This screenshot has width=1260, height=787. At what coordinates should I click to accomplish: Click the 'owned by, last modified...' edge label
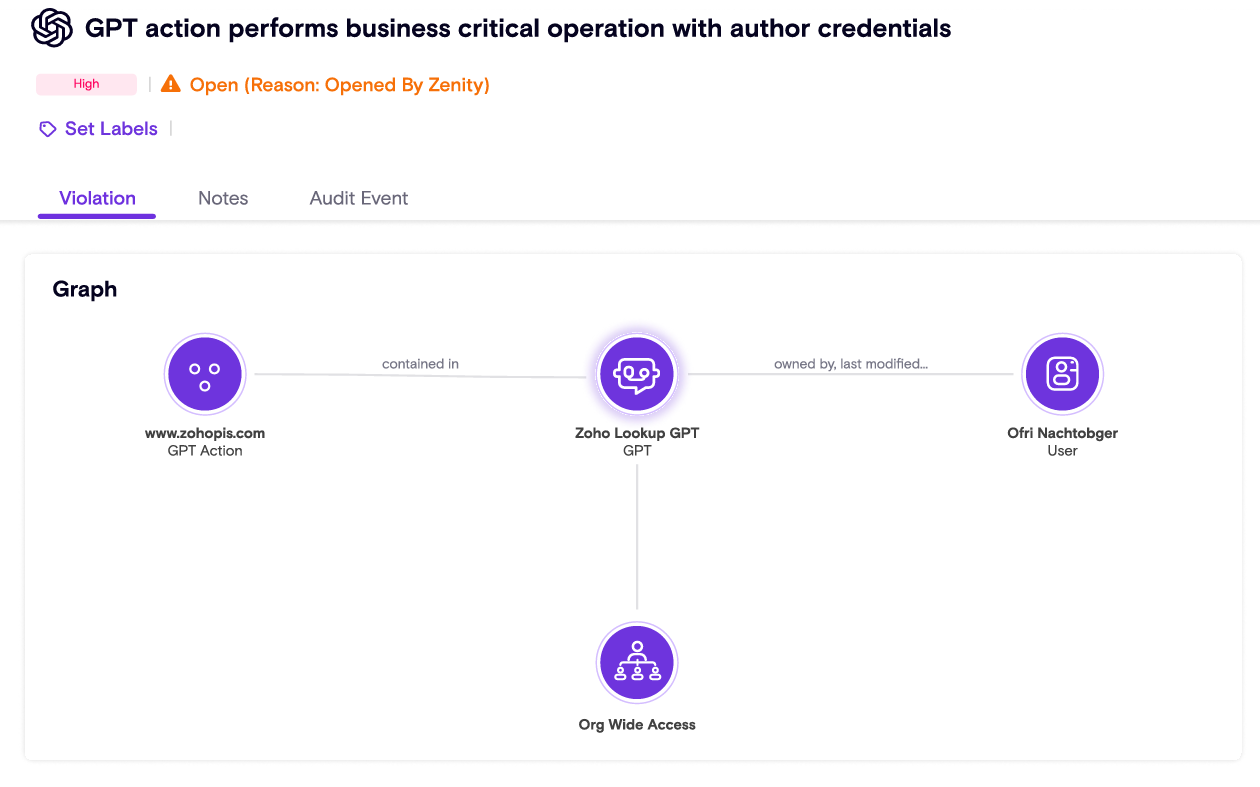(850, 364)
